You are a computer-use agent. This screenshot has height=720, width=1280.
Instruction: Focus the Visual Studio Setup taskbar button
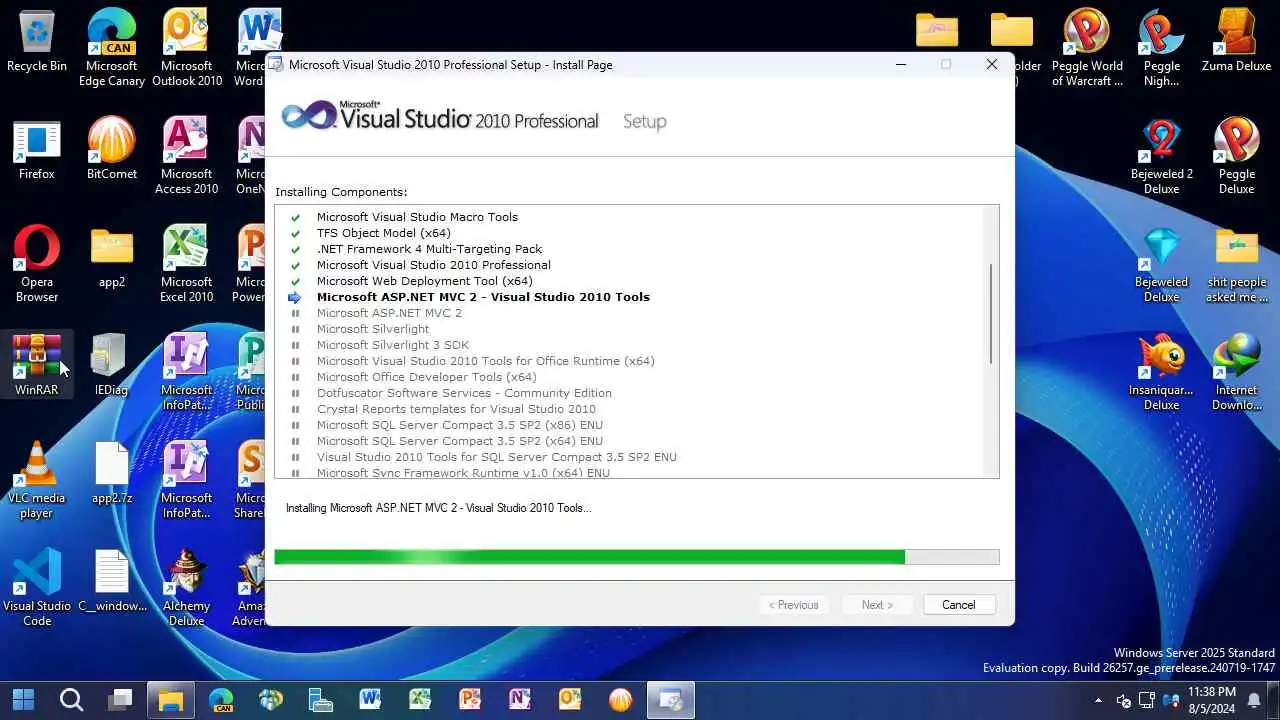[670, 699]
